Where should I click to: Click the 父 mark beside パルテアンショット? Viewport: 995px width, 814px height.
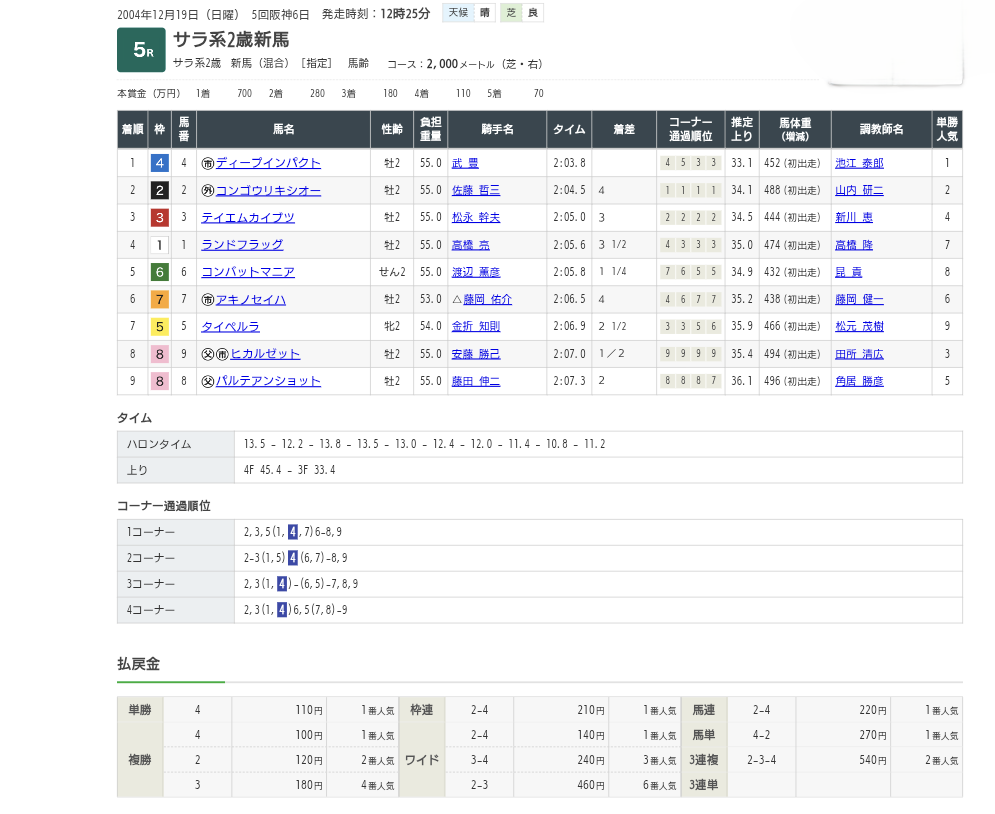pyautogui.click(x=208, y=381)
